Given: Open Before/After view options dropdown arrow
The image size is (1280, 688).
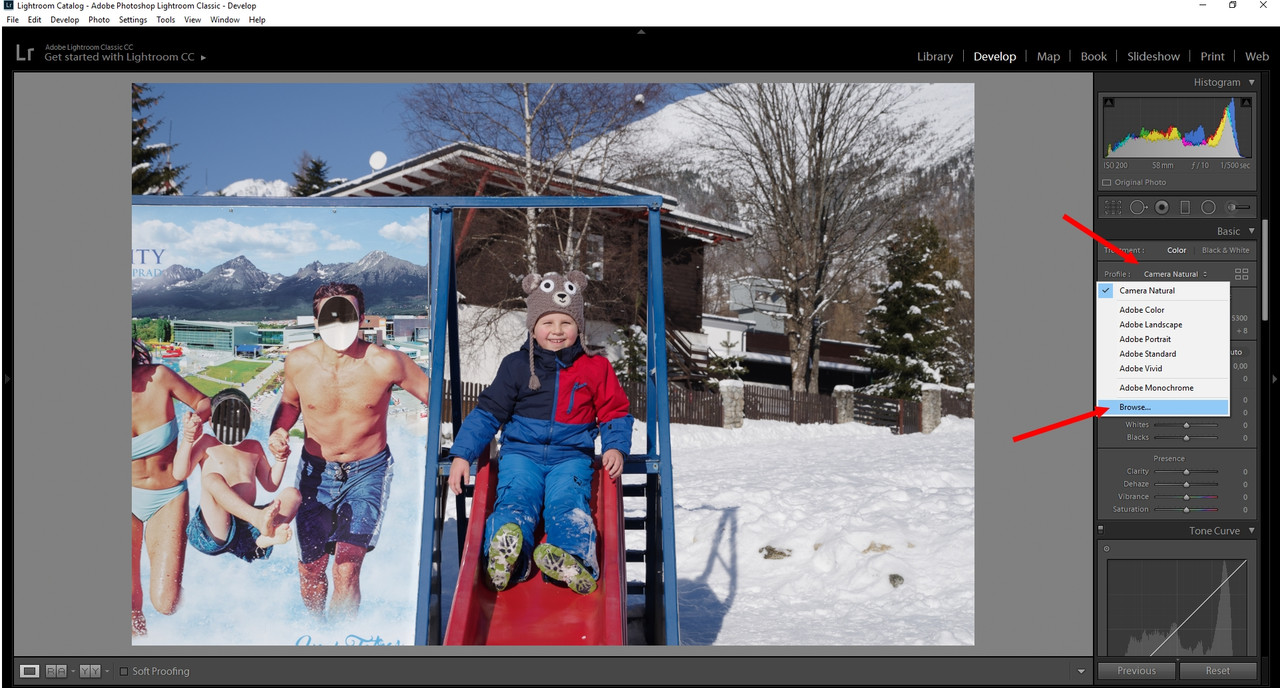Looking at the screenshot, I should (x=107, y=671).
